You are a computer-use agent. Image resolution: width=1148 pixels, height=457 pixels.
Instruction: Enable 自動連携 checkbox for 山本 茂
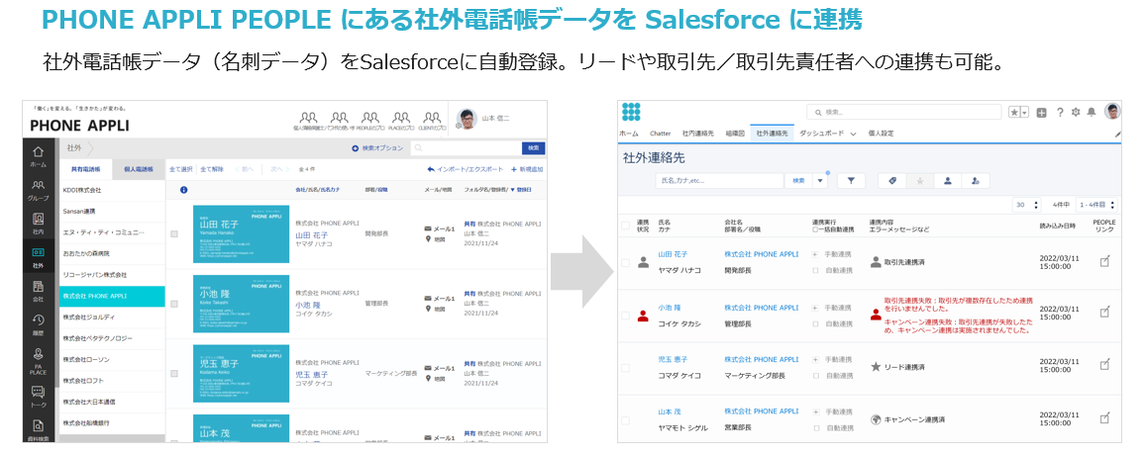pos(816,427)
